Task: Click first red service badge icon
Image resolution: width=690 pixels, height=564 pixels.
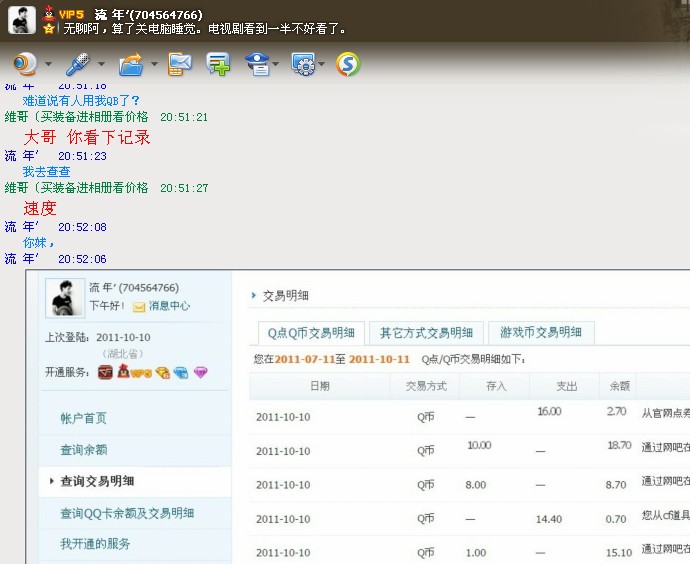Action: pos(105,372)
